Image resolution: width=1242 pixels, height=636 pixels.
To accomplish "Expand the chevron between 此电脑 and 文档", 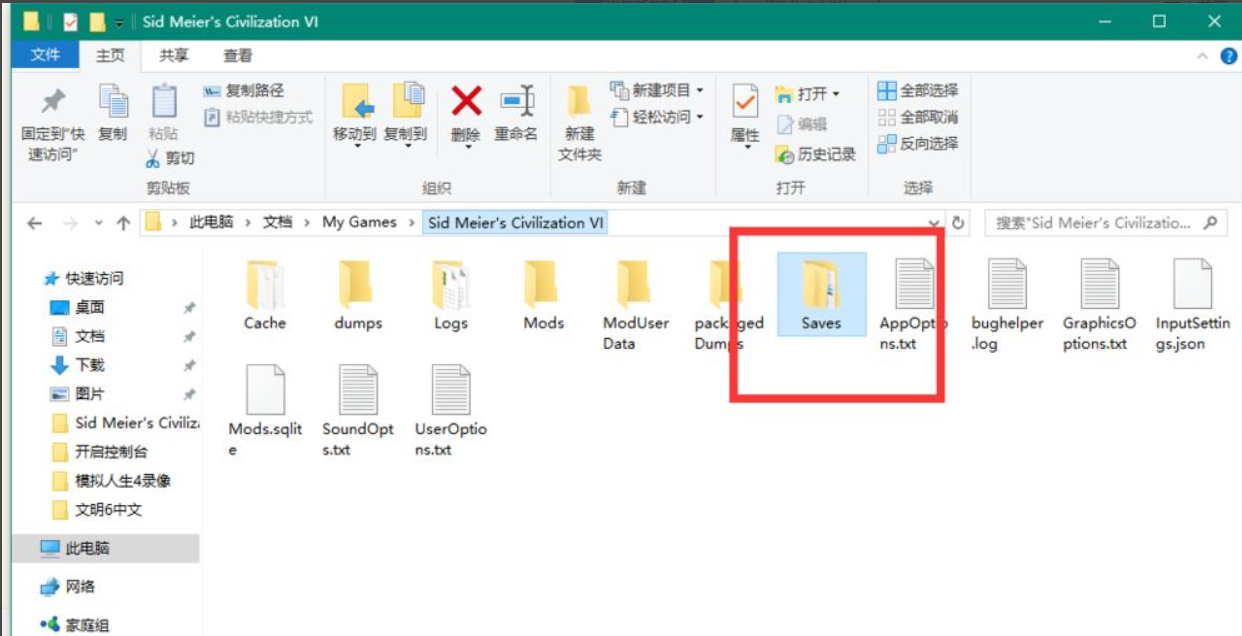I will [248, 223].
